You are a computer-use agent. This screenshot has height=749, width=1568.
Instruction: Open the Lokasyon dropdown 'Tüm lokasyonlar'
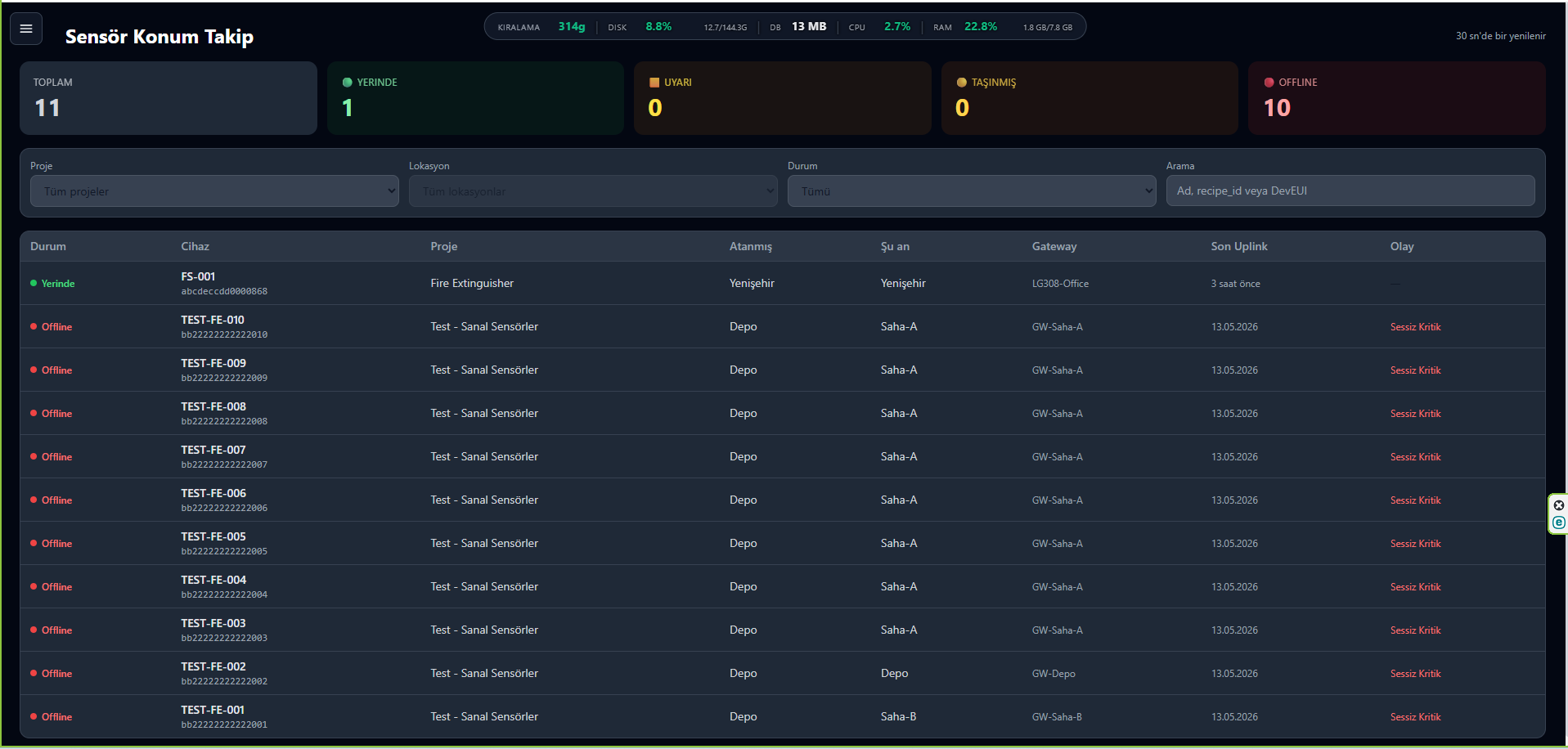[x=593, y=191]
